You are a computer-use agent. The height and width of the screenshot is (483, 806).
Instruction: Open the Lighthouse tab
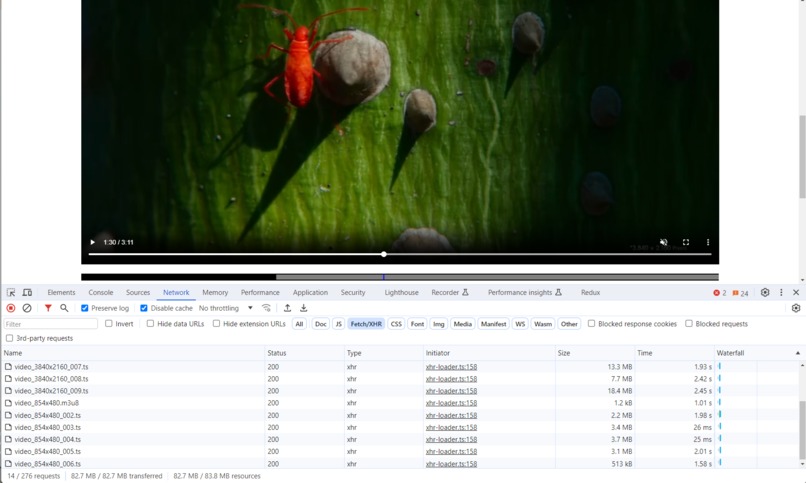tap(401, 292)
